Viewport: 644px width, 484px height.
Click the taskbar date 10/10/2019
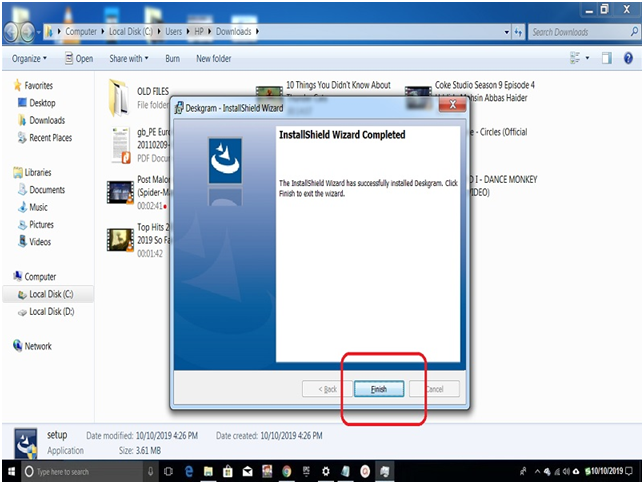coord(607,471)
